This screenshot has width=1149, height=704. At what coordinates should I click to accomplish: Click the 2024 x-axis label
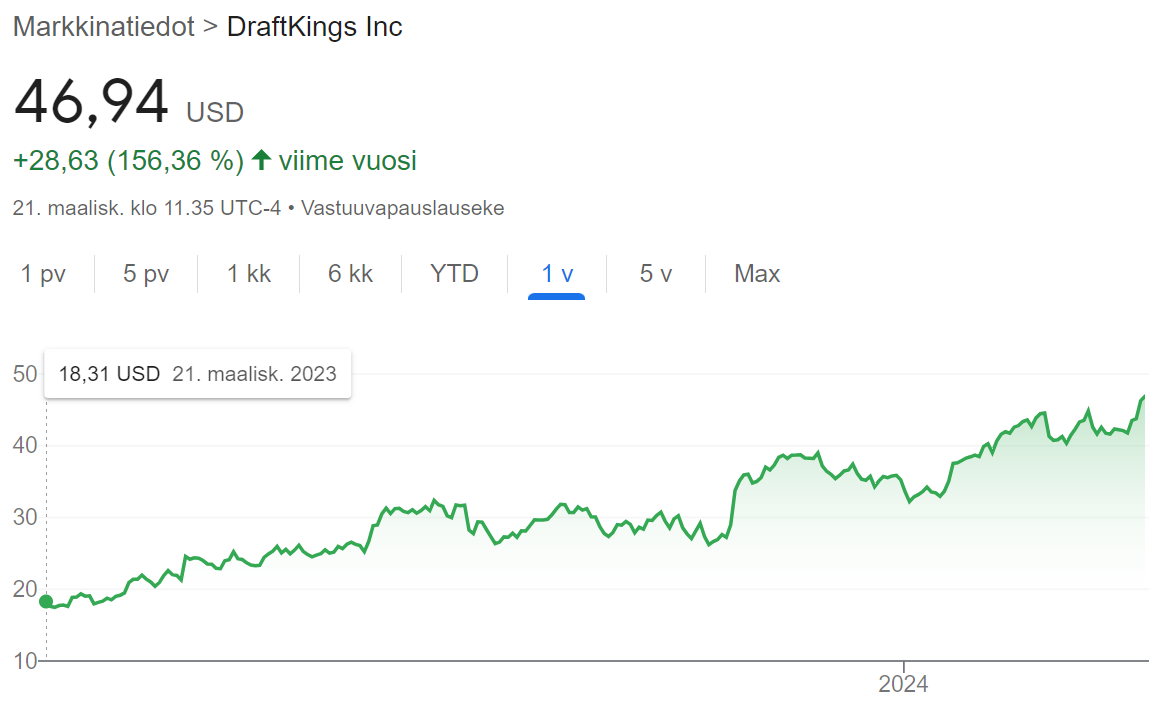click(904, 683)
